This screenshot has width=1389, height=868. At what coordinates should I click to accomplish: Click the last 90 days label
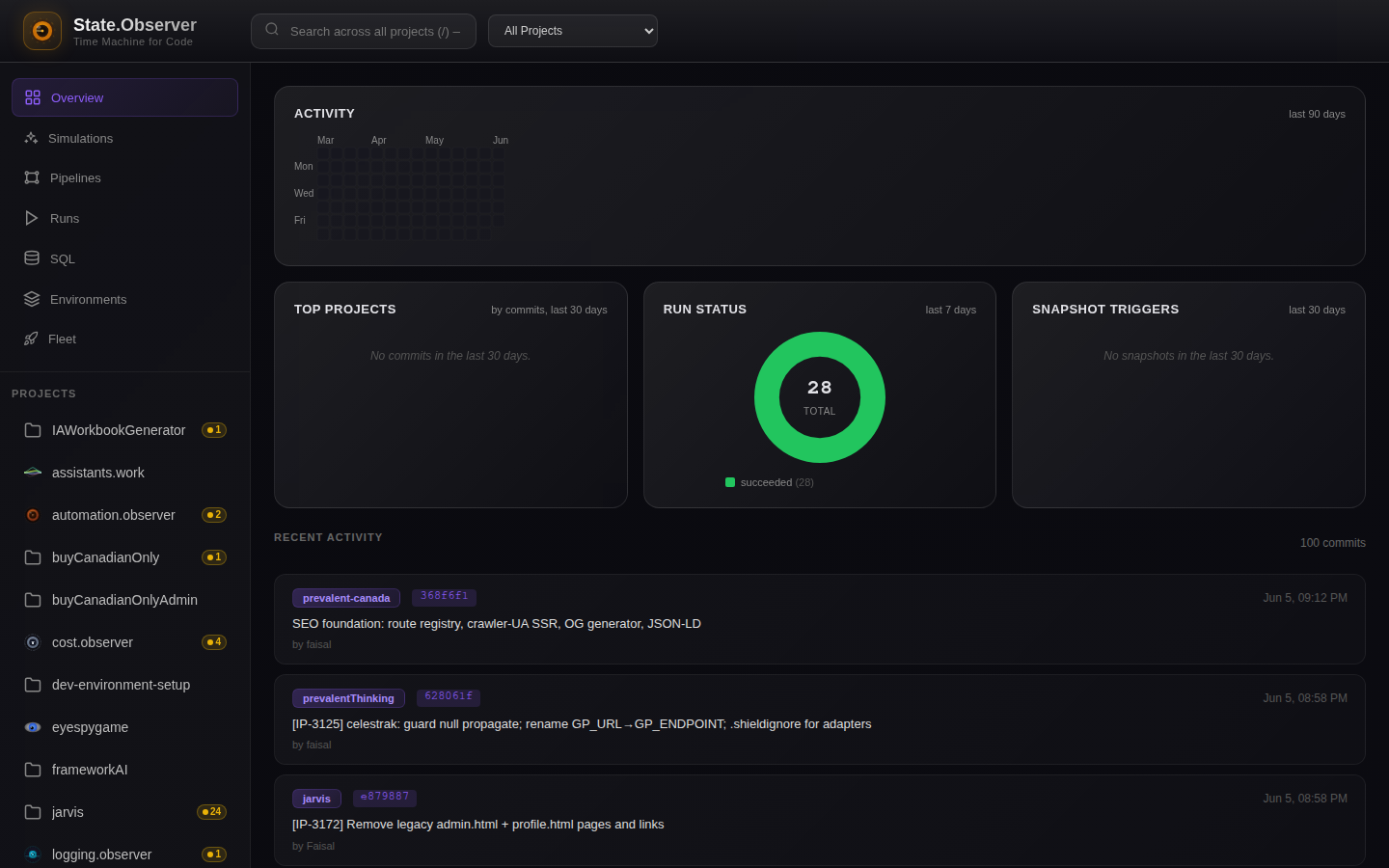(1317, 114)
